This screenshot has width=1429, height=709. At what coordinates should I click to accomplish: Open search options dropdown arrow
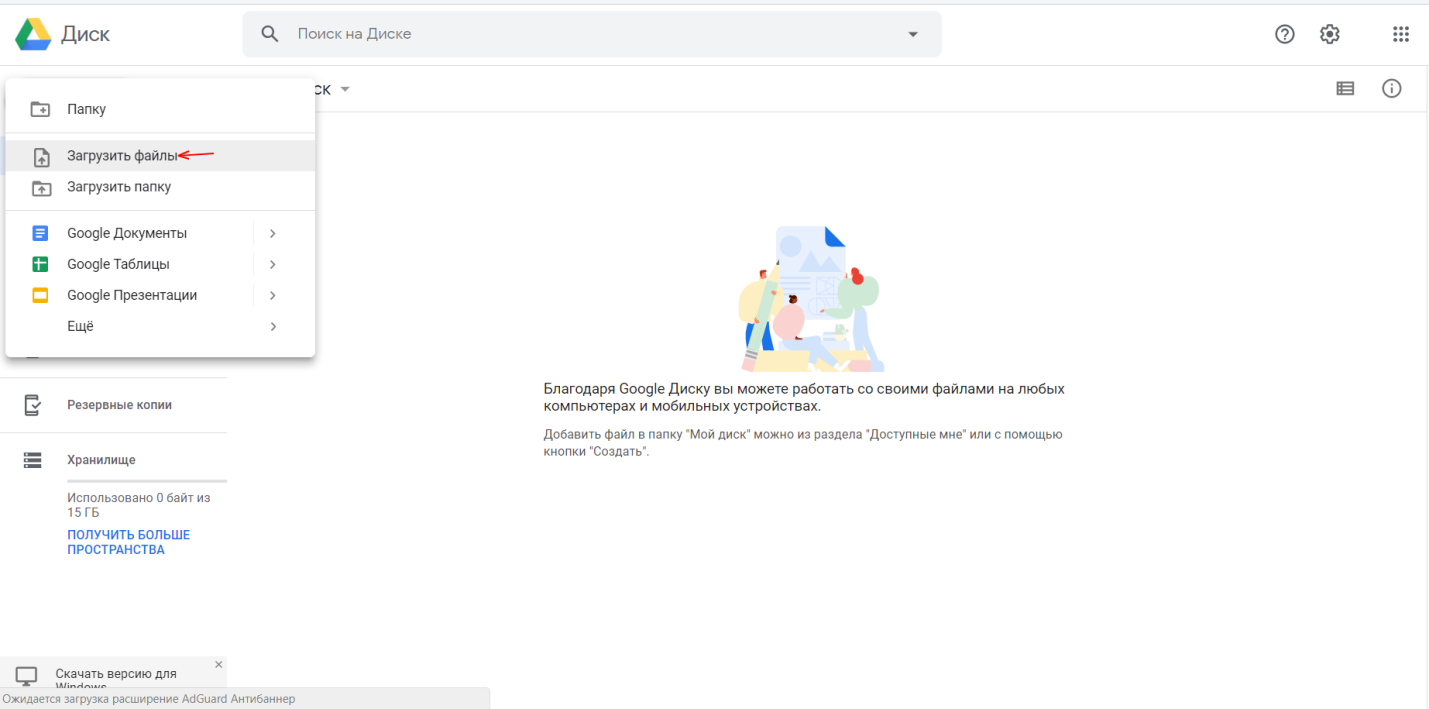pos(912,34)
